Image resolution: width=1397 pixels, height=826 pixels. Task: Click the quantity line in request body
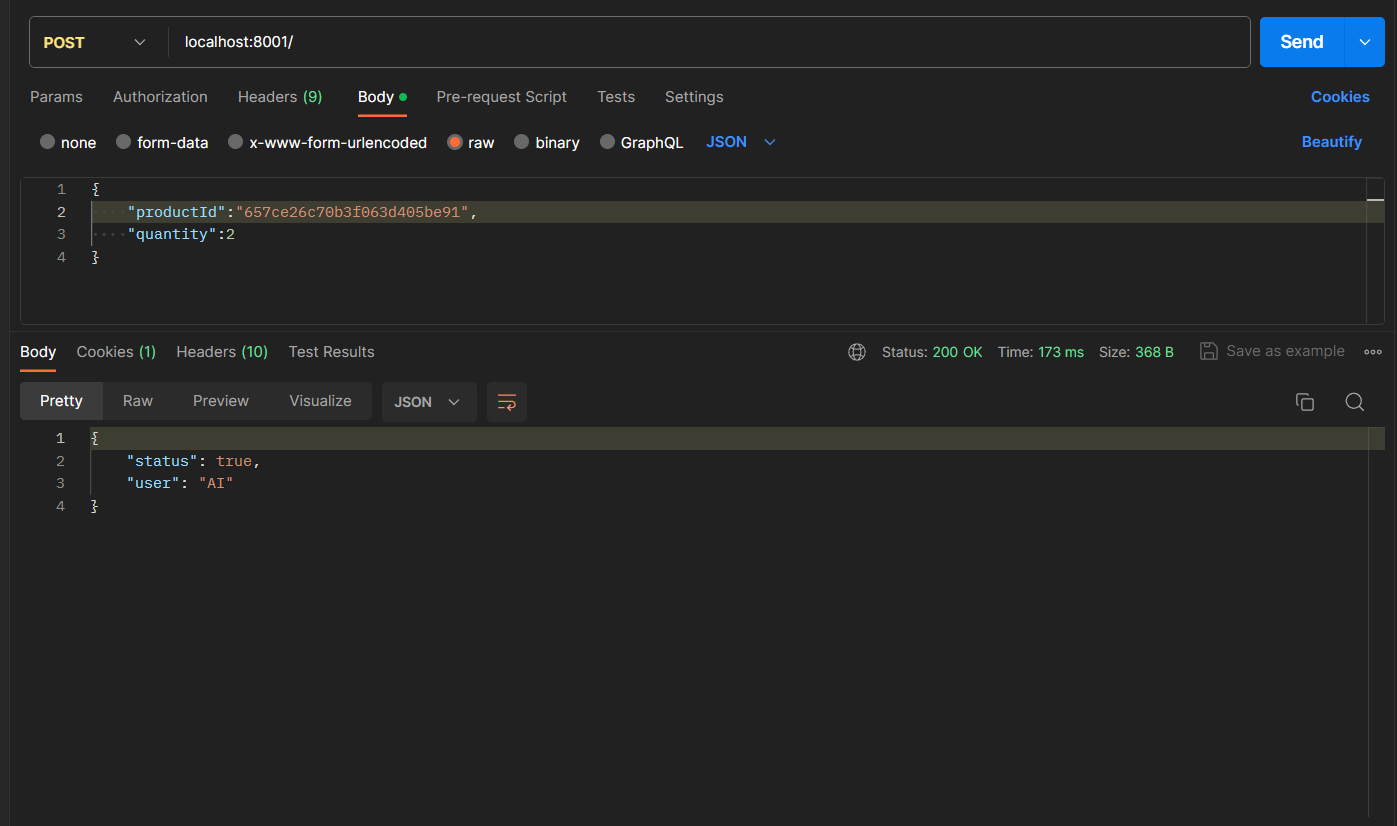[x=729, y=235]
